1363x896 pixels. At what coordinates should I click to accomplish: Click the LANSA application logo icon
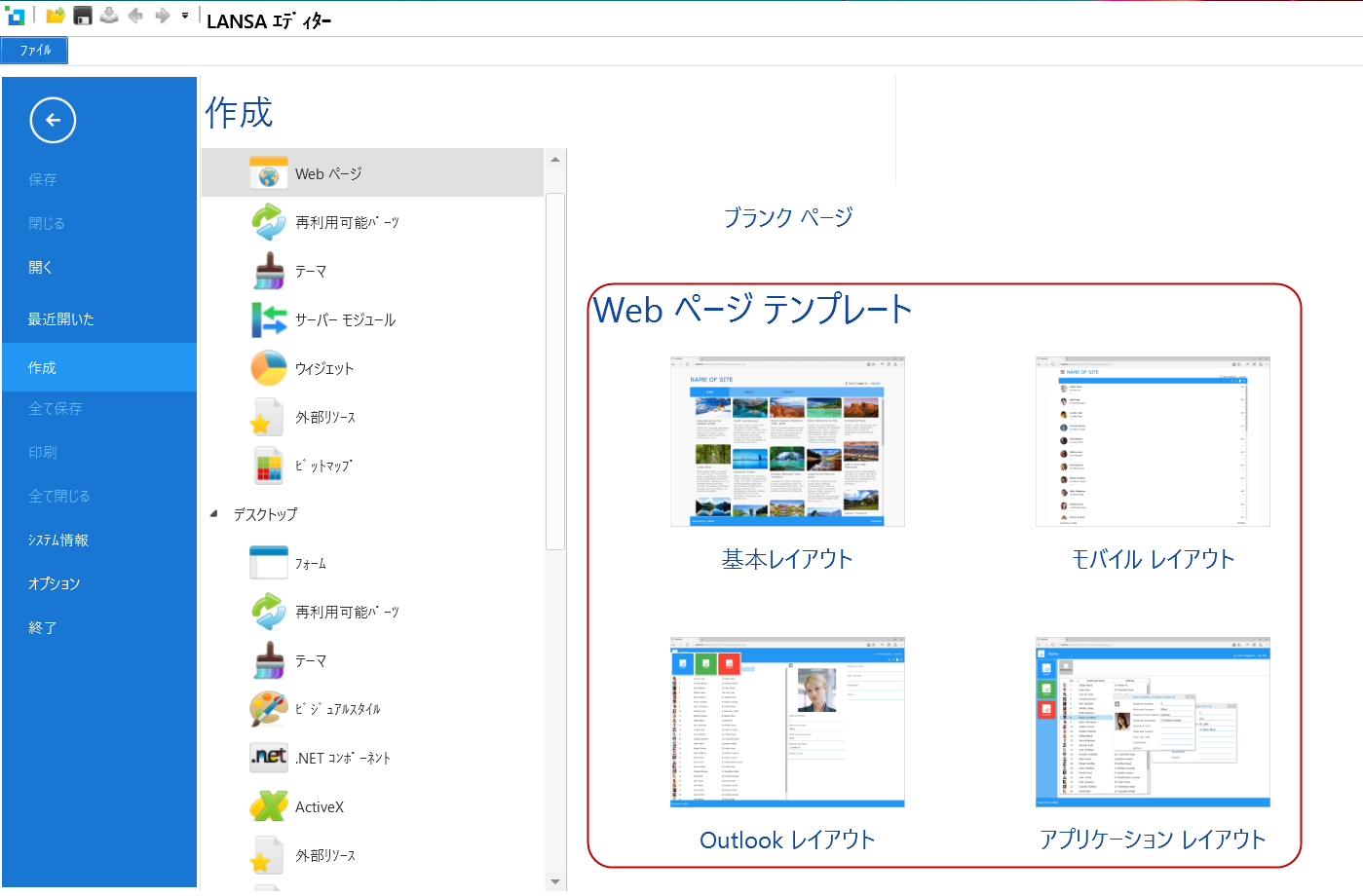tap(15, 15)
